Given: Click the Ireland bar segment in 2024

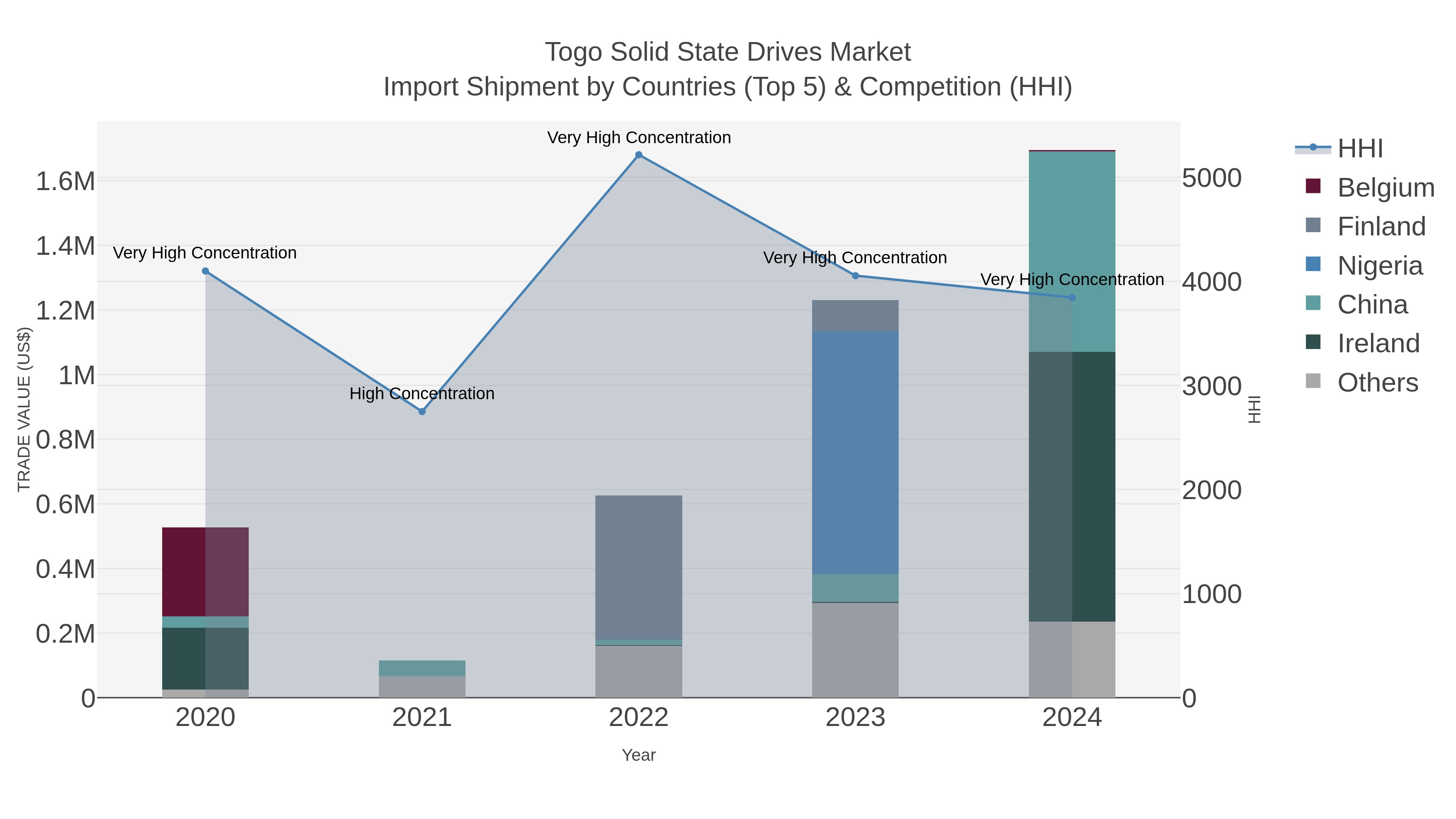Looking at the screenshot, I should coord(1072,487).
